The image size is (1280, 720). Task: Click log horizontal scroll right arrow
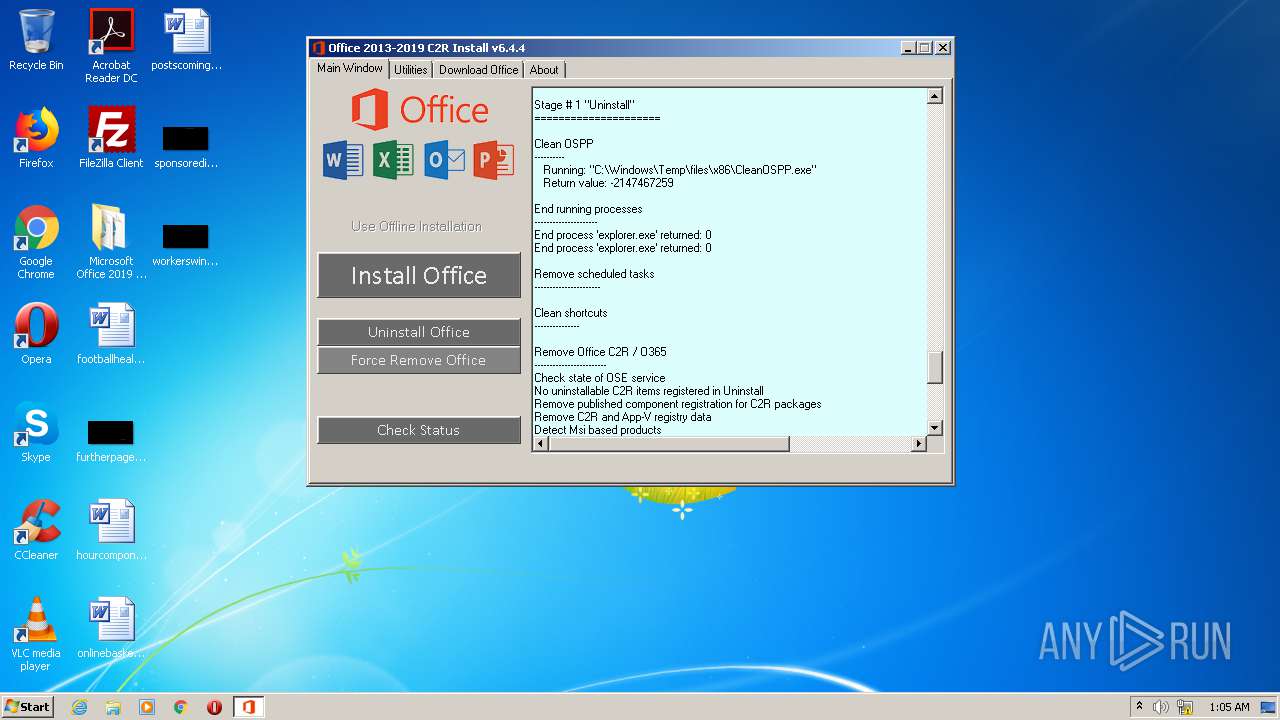pyautogui.click(x=918, y=444)
